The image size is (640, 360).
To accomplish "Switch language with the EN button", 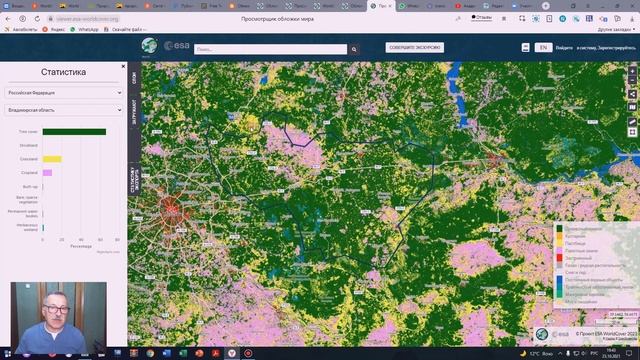I will 543,47.
